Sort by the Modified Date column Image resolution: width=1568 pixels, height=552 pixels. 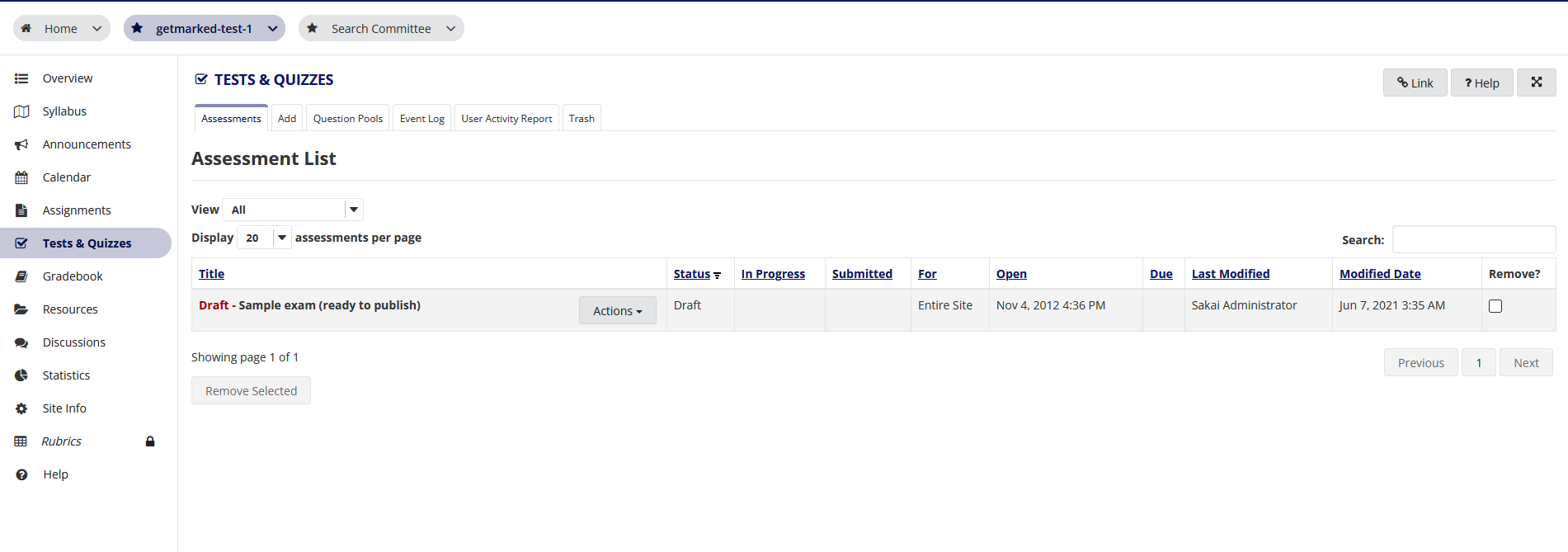[1380, 274]
